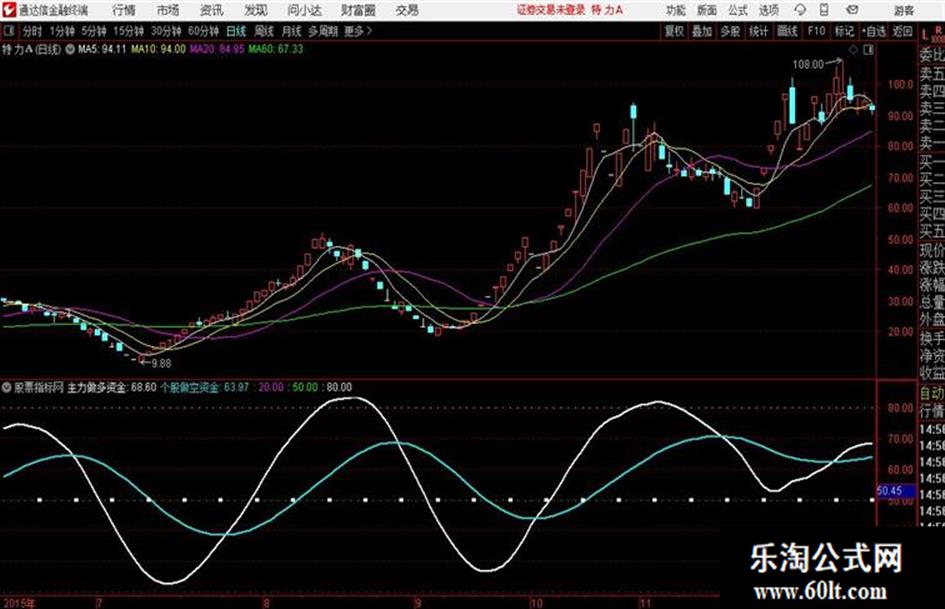Open the 公式 menu

738,10
